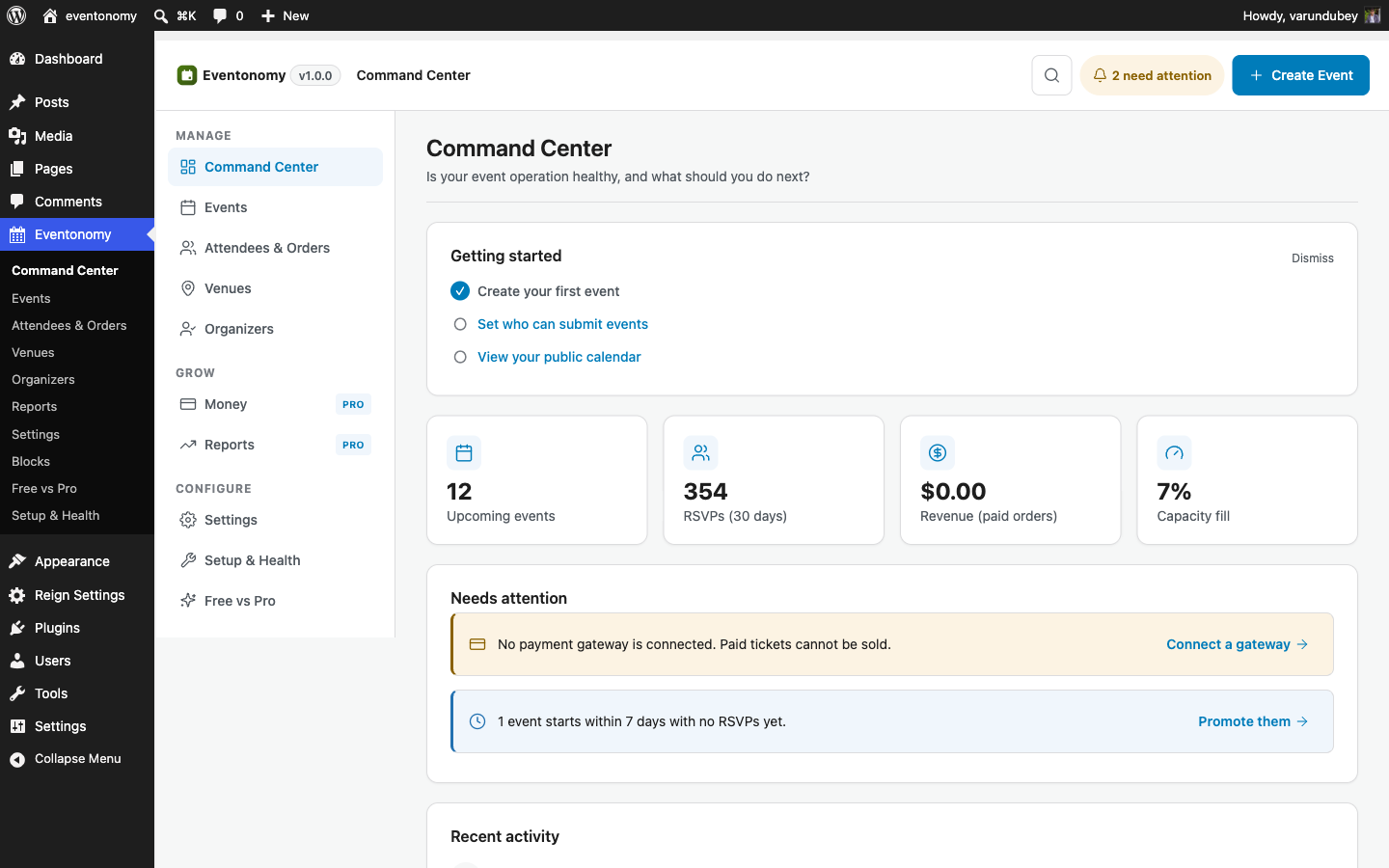The height and width of the screenshot is (868, 1389).
Task: Click the Promote them link
Action: coord(1253,721)
